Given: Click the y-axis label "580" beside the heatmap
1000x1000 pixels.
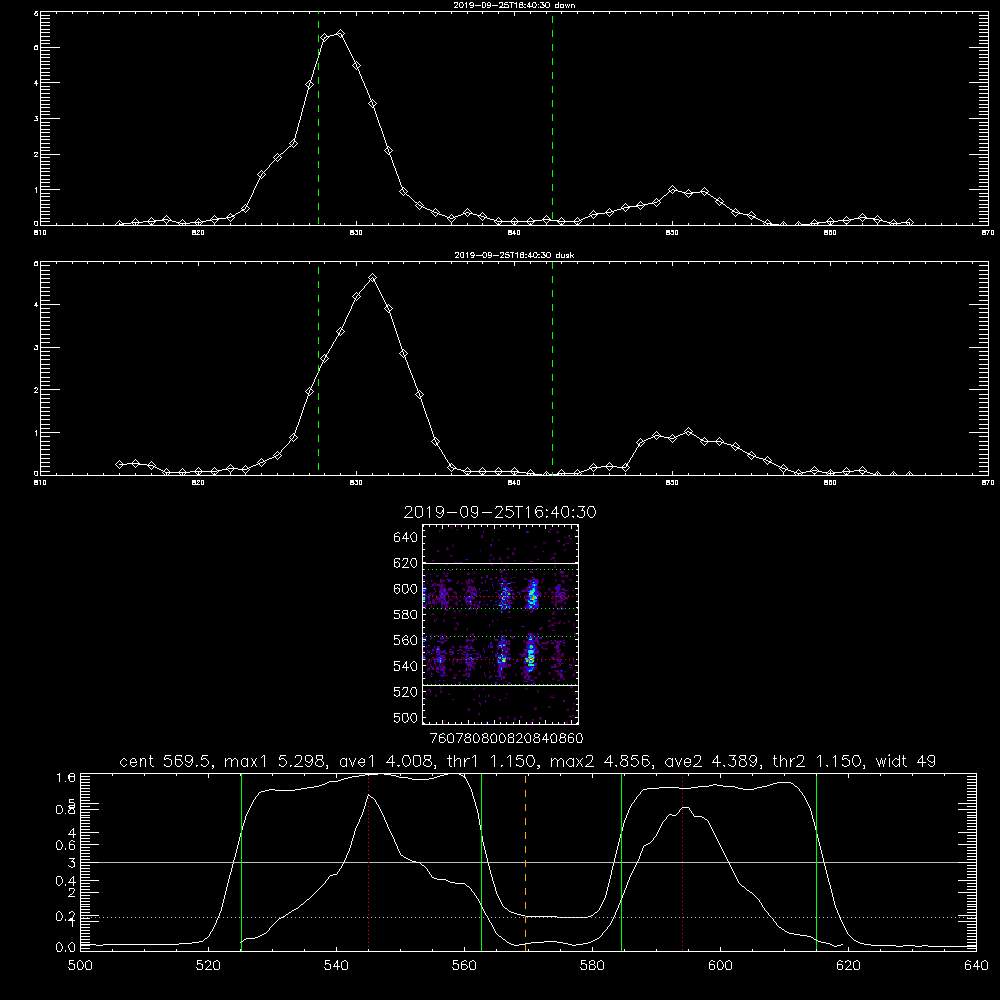Looking at the screenshot, I should tap(406, 615).
